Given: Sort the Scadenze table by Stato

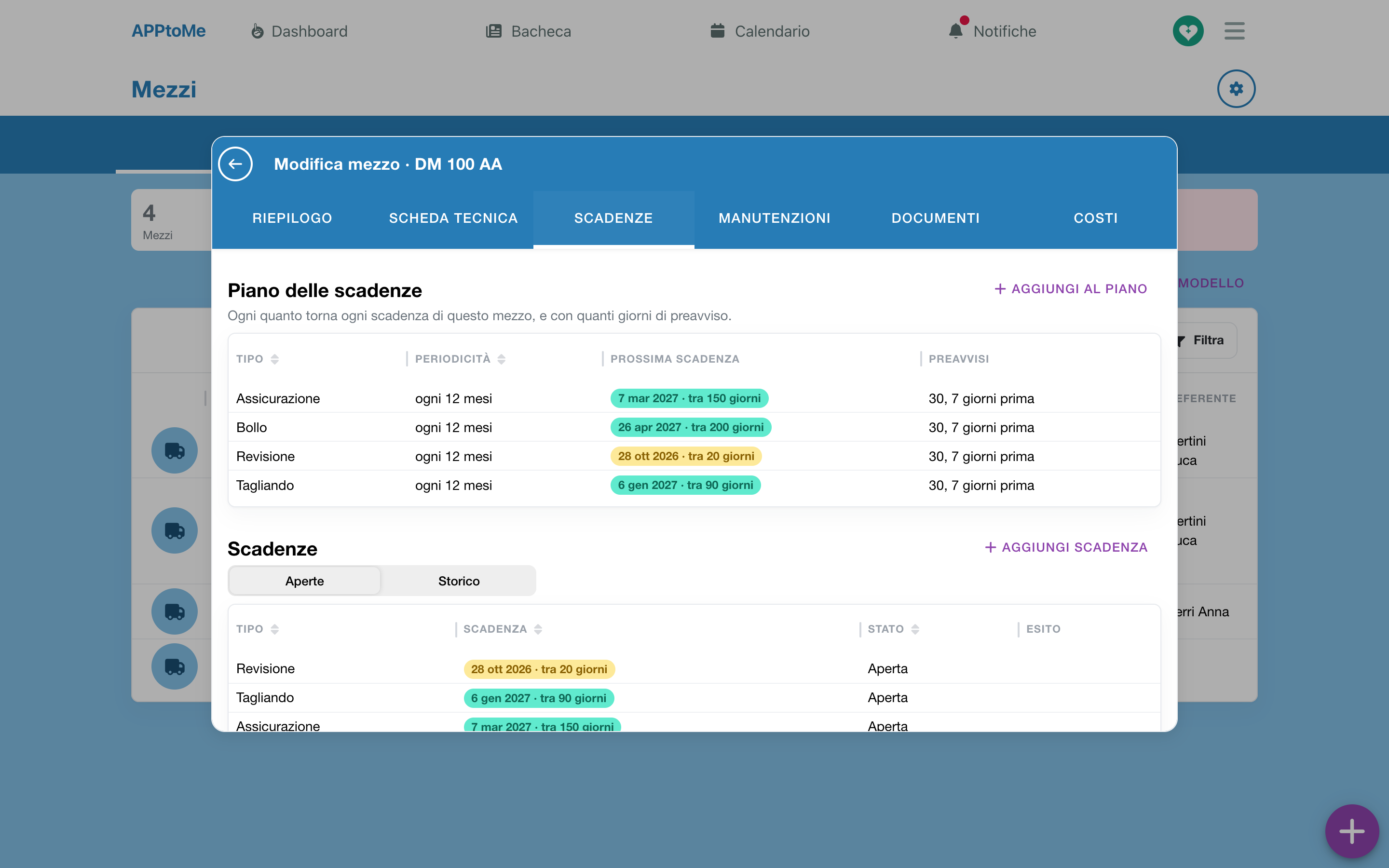Looking at the screenshot, I should (915, 629).
